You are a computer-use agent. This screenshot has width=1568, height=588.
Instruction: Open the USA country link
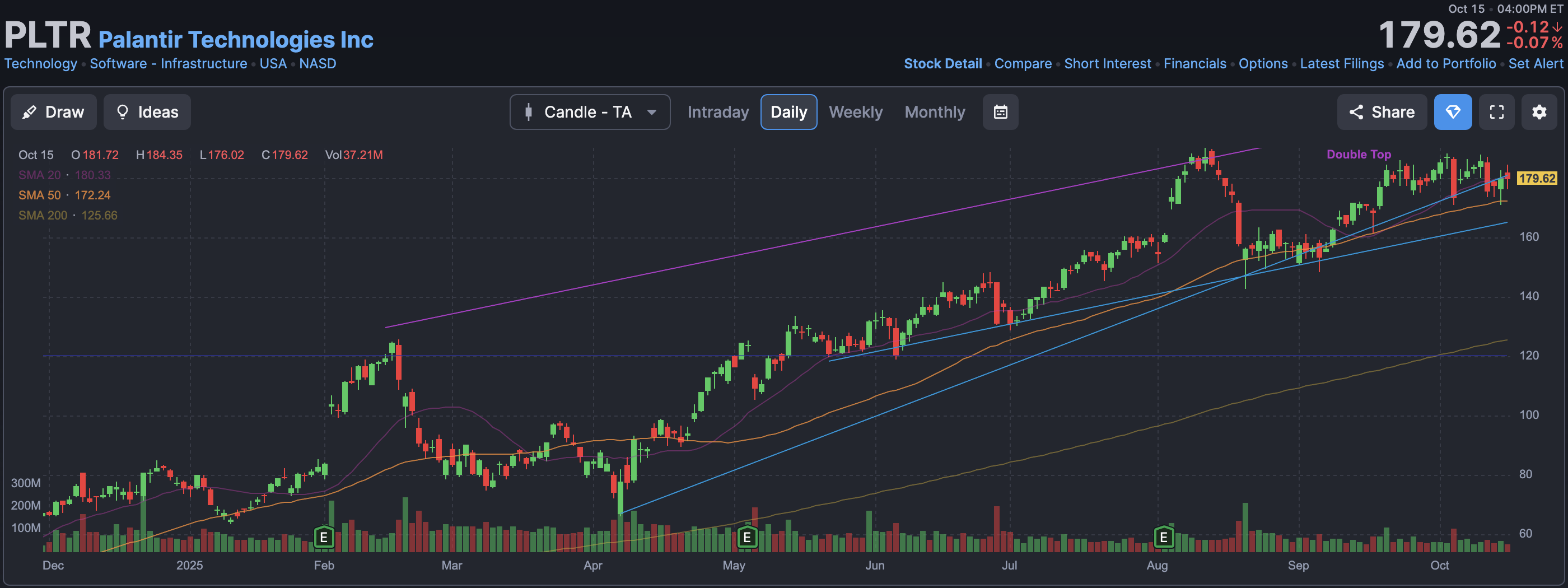coord(273,63)
